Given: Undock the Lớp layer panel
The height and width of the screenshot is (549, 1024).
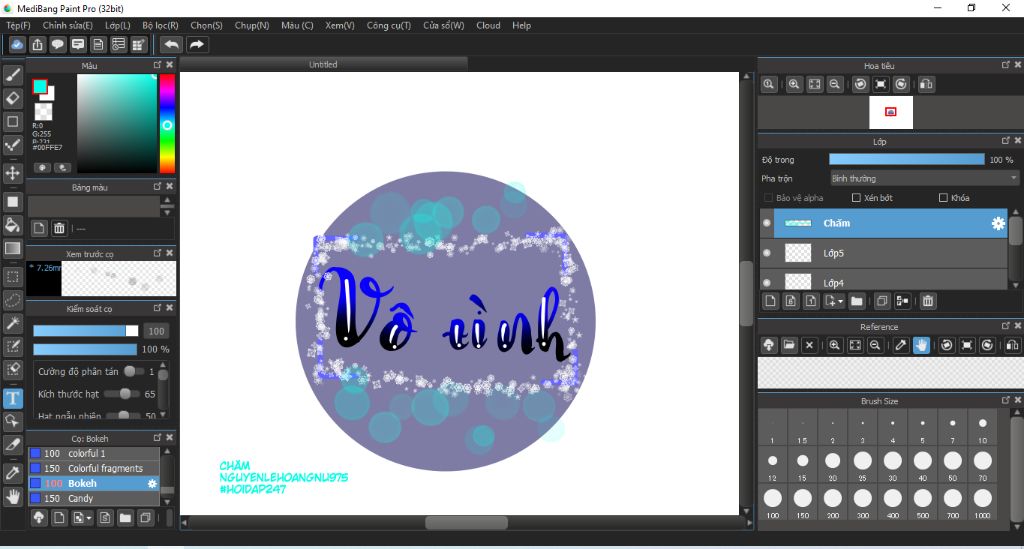Looking at the screenshot, I should pos(1006,140).
